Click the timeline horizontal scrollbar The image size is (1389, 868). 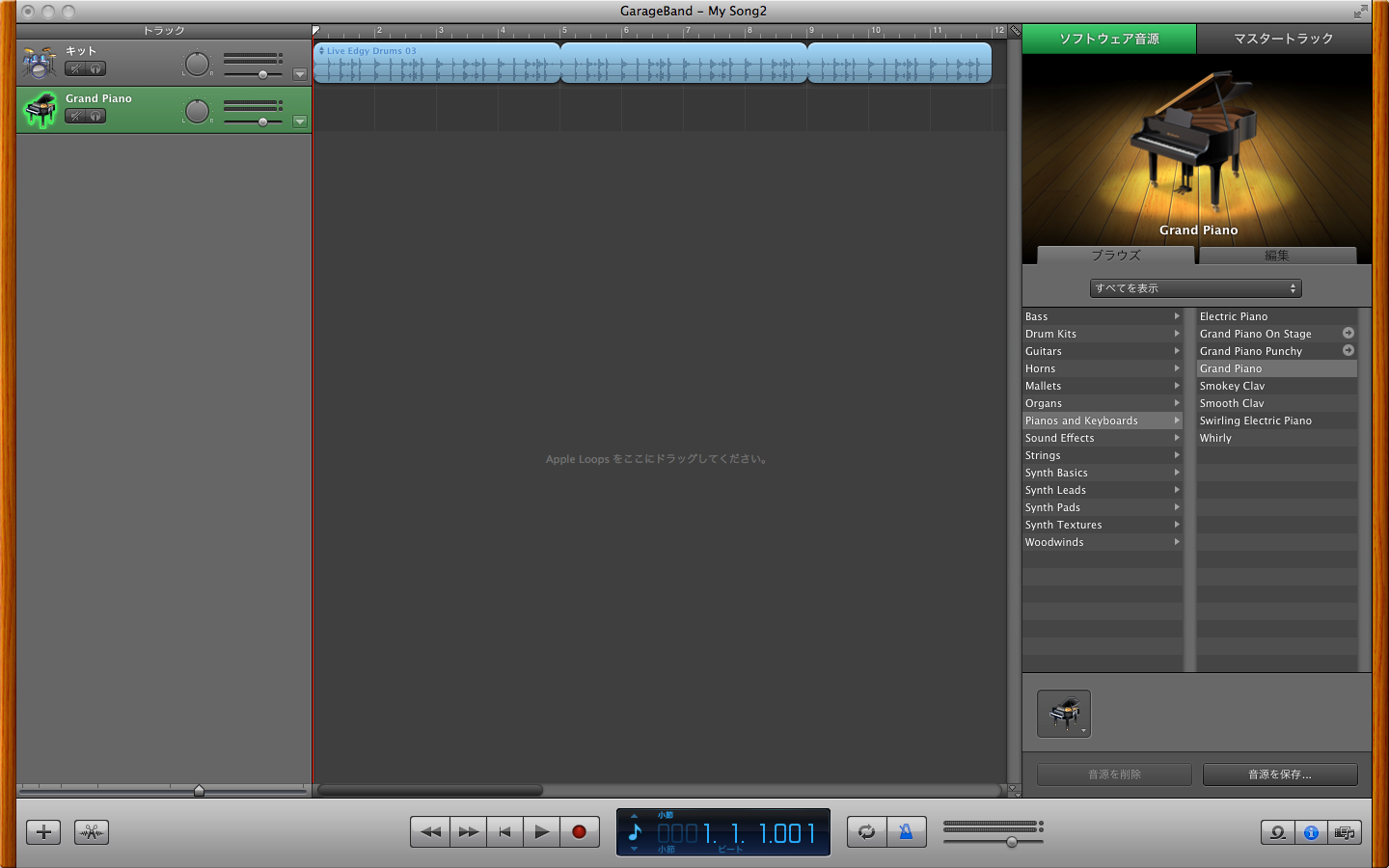(x=430, y=790)
